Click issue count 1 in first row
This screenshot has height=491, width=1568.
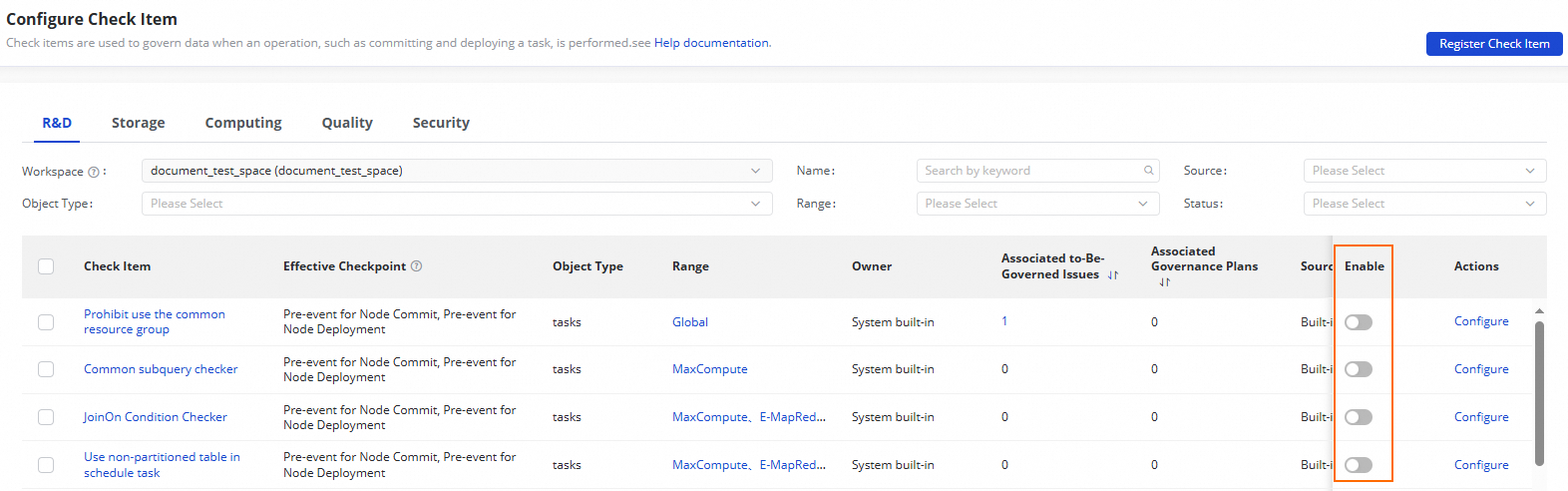[1004, 321]
